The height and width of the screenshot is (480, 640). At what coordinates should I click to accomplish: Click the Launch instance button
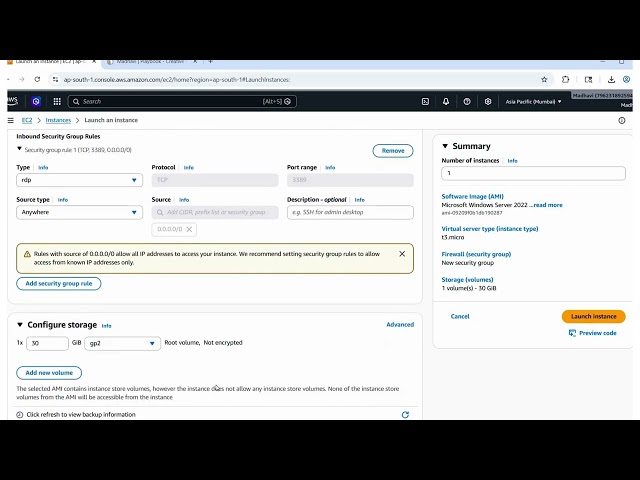click(x=593, y=316)
